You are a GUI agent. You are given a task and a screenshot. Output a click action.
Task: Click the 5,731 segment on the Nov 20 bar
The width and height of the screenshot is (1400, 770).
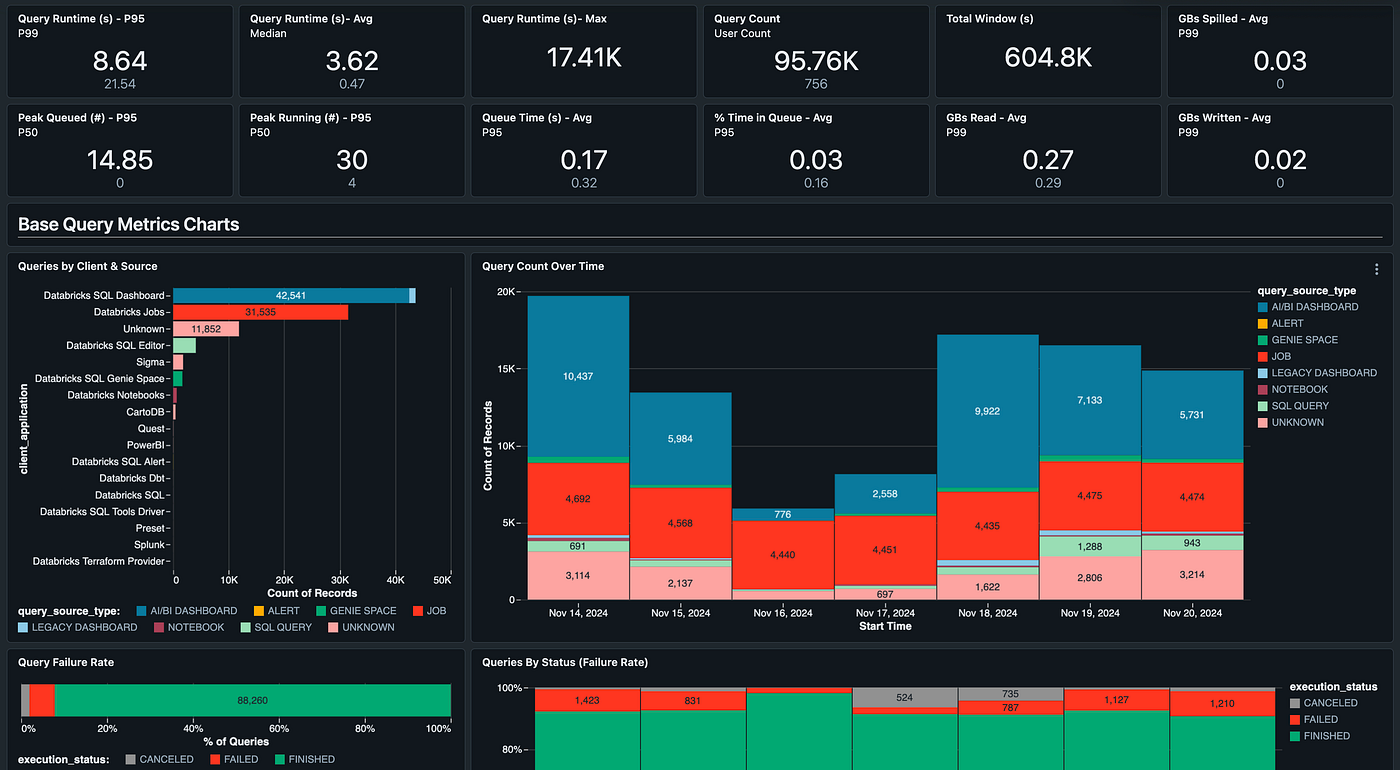1193,413
